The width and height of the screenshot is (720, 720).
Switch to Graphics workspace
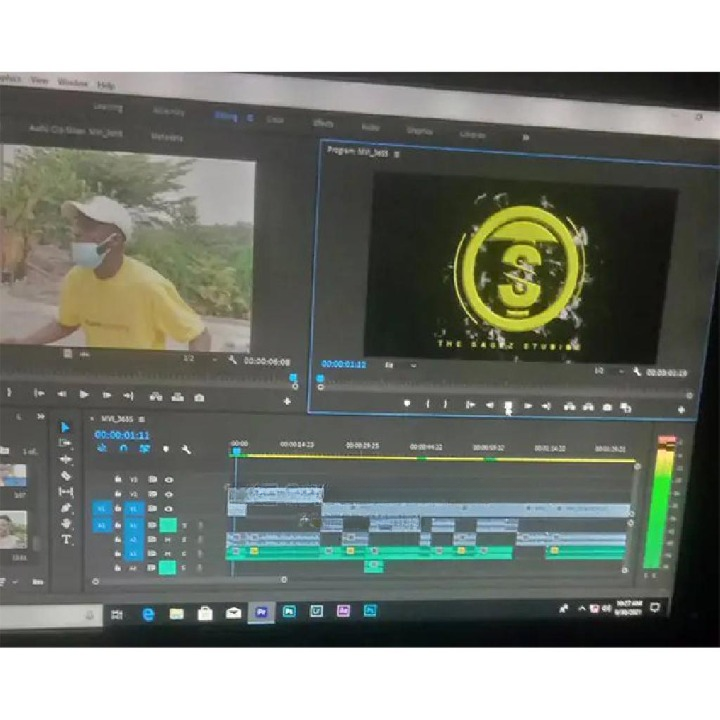(420, 131)
